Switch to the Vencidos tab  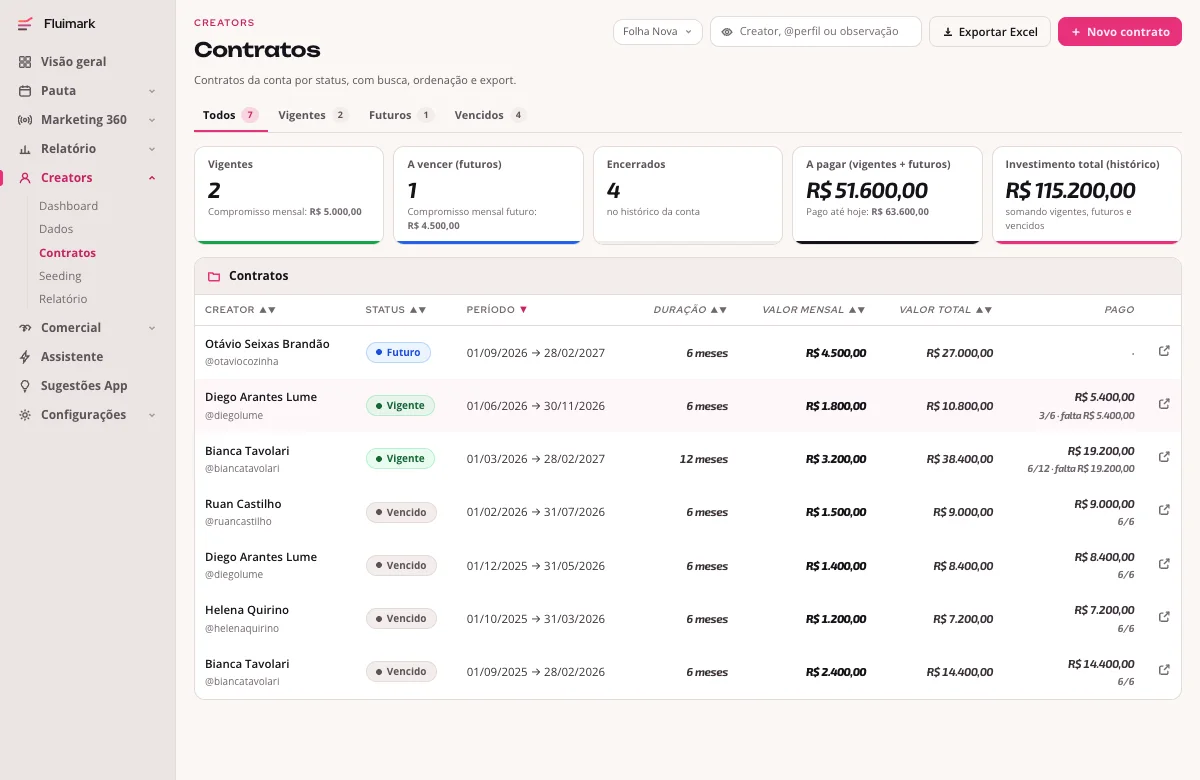click(490, 115)
